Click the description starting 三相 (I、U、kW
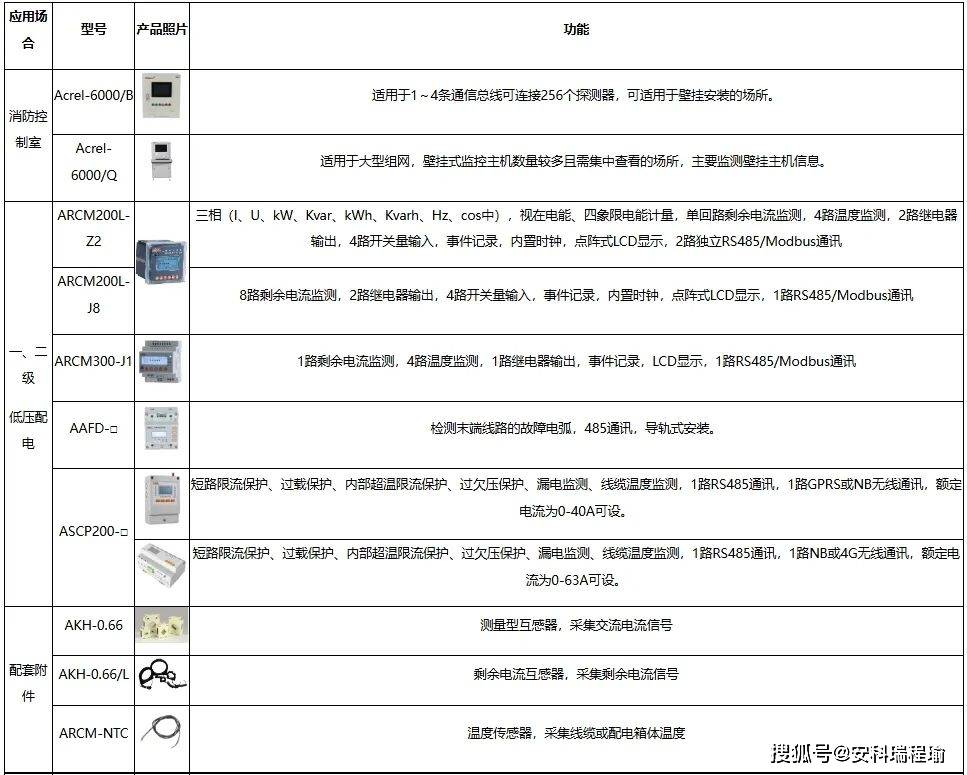Screen dimensions: 967x775 tap(576, 228)
